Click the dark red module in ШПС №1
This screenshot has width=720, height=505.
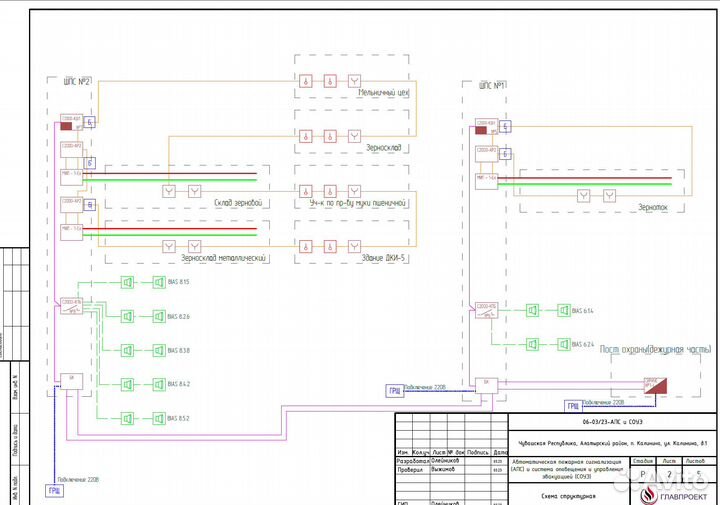pos(484,126)
